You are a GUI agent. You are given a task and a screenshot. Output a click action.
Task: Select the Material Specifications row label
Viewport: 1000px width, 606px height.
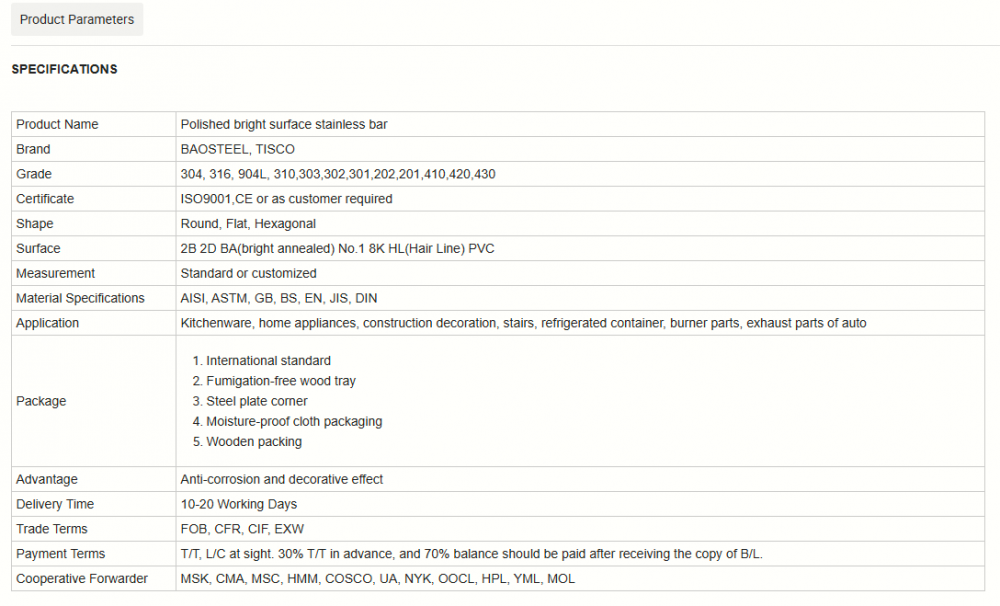pyautogui.click(x=80, y=298)
